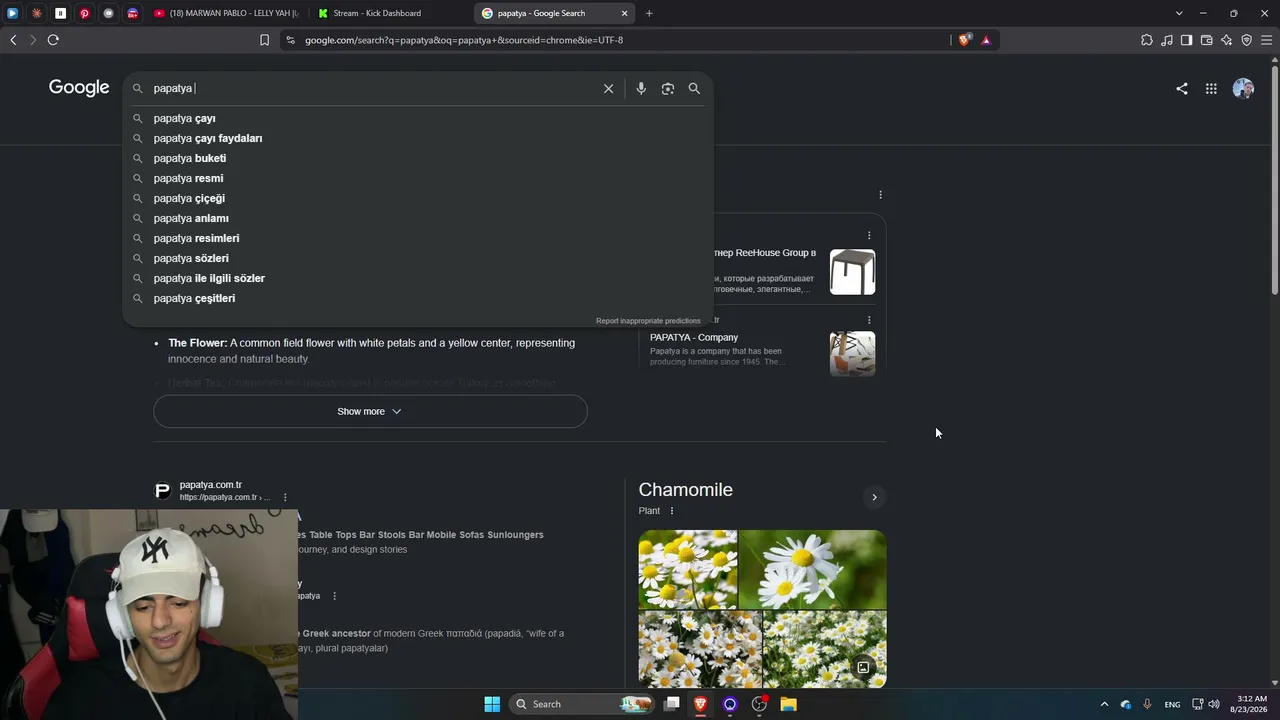Select the 'papatya çayı' suggestion
Viewport: 1280px width, 720px height.
418,118
